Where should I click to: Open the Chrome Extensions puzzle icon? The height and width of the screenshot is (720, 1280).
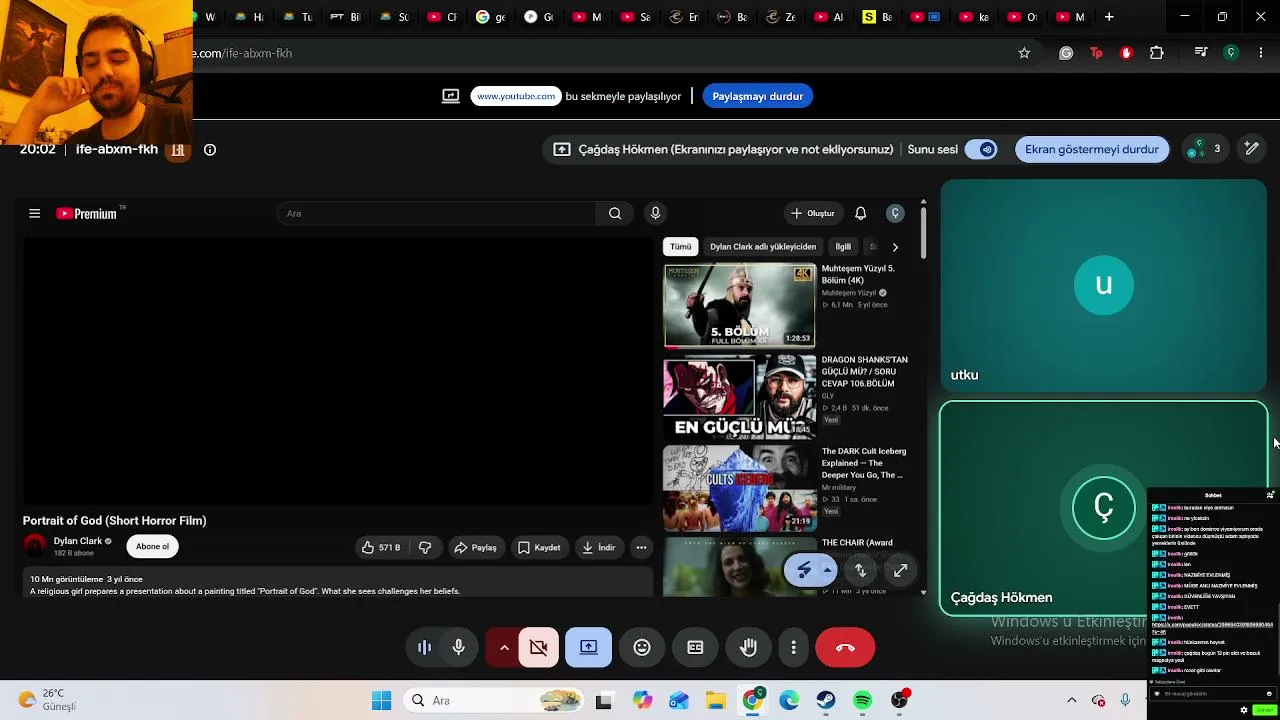1157,53
